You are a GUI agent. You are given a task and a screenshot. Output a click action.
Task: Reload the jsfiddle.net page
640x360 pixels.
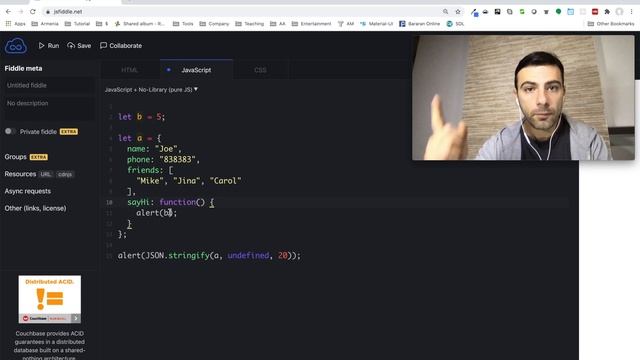point(33,12)
